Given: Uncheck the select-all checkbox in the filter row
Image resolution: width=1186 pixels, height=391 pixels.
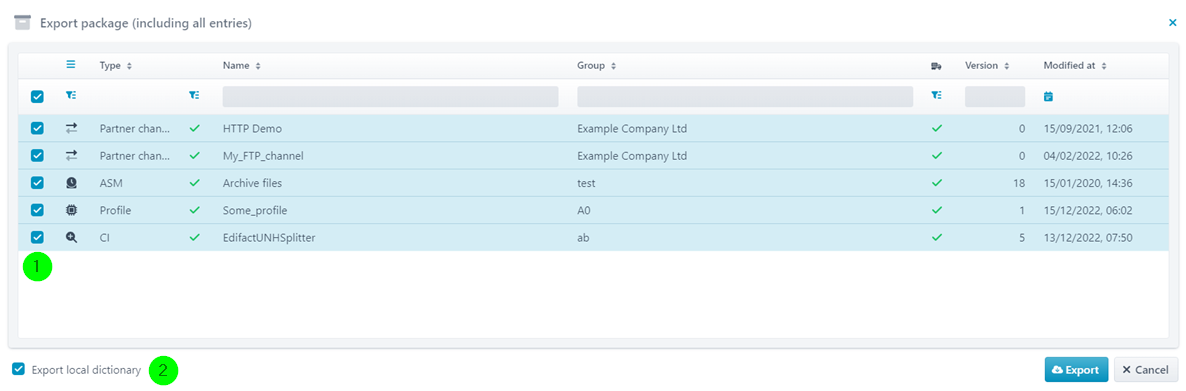Looking at the screenshot, I should tap(37, 97).
